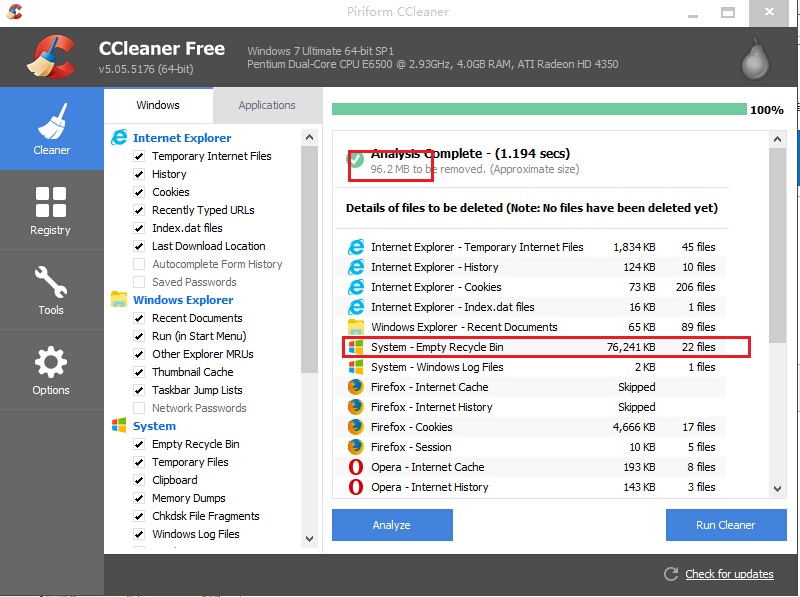The height and width of the screenshot is (597, 800).
Task: Click Windows icon beside Windows Log Files result
Action: point(356,367)
